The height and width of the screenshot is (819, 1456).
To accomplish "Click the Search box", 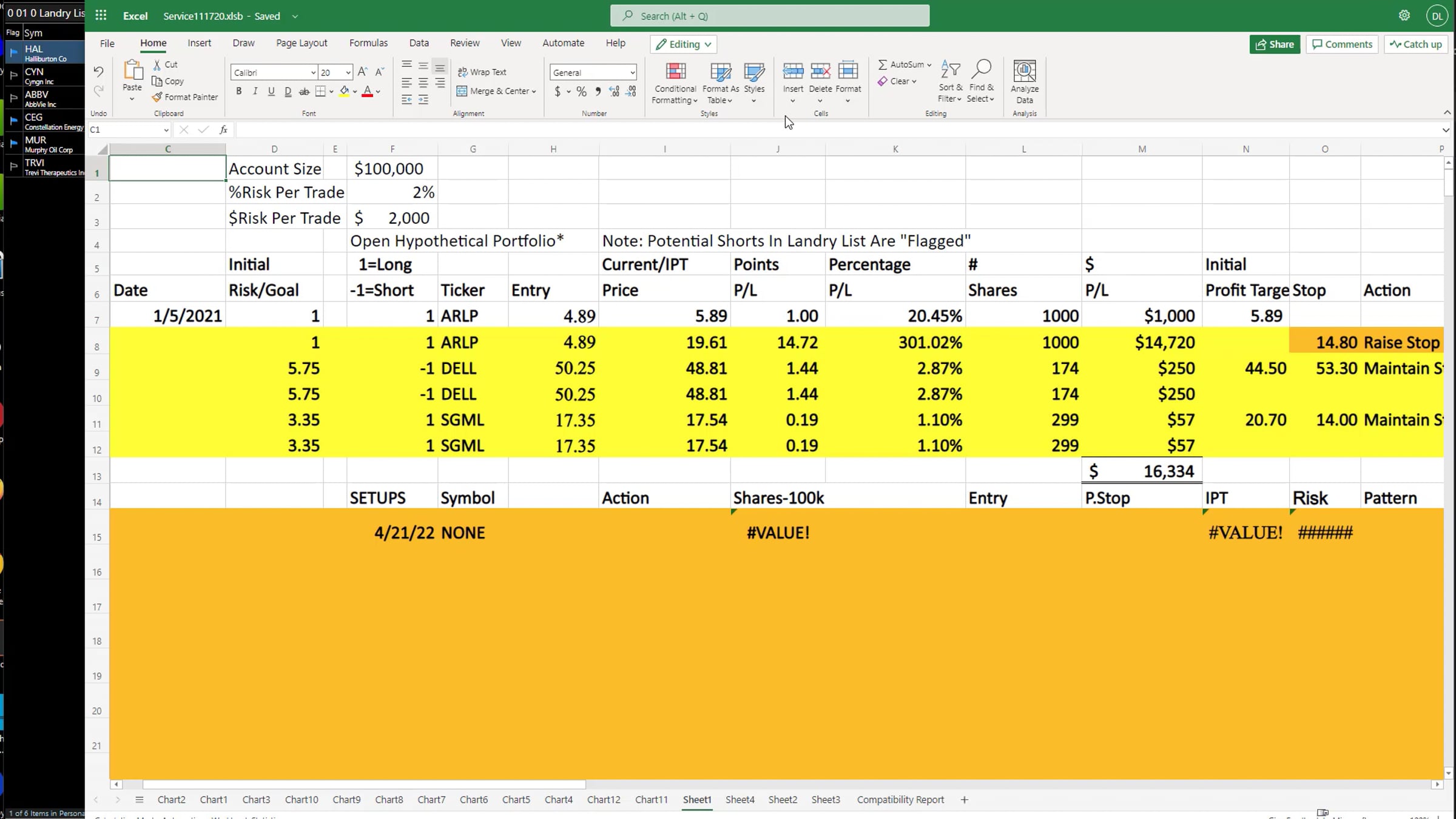I will [769, 16].
